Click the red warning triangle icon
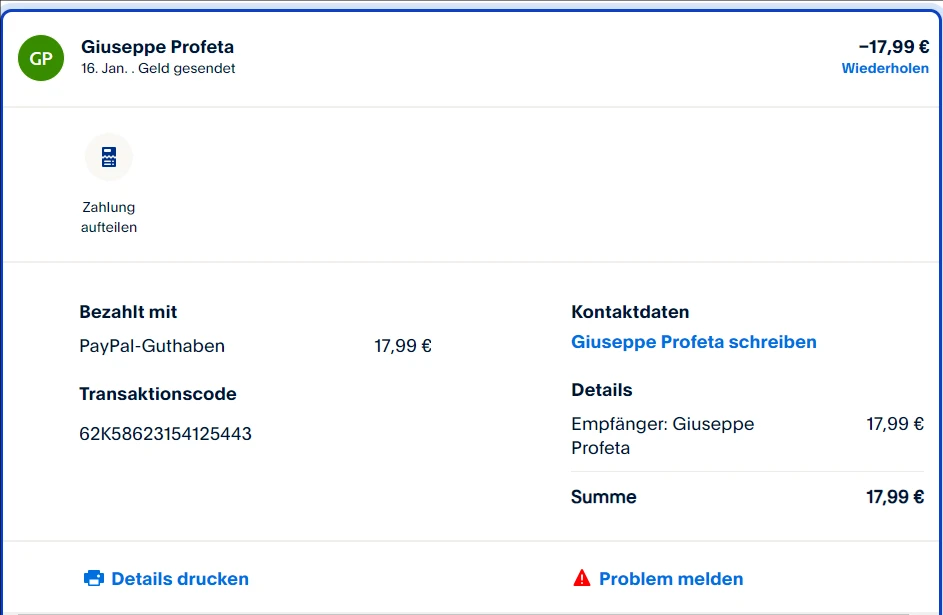943x615 pixels. click(582, 578)
